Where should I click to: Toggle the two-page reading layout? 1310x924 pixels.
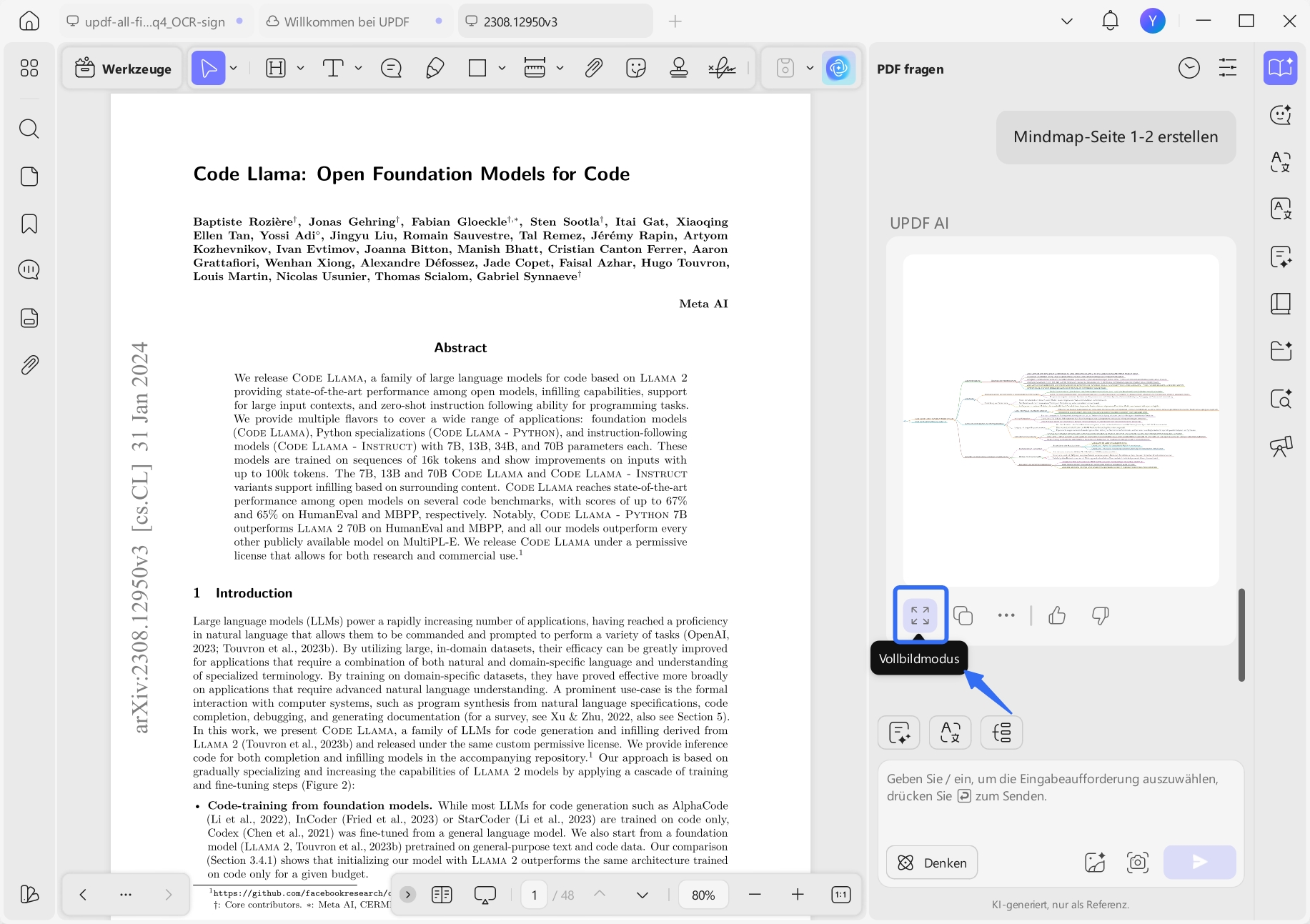coord(442,895)
